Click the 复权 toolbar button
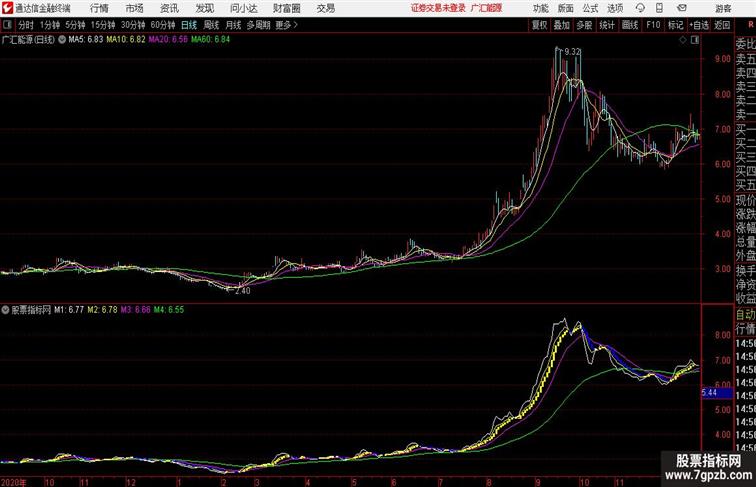Image resolution: width=756 pixels, height=487 pixels. pyautogui.click(x=539, y=25)
